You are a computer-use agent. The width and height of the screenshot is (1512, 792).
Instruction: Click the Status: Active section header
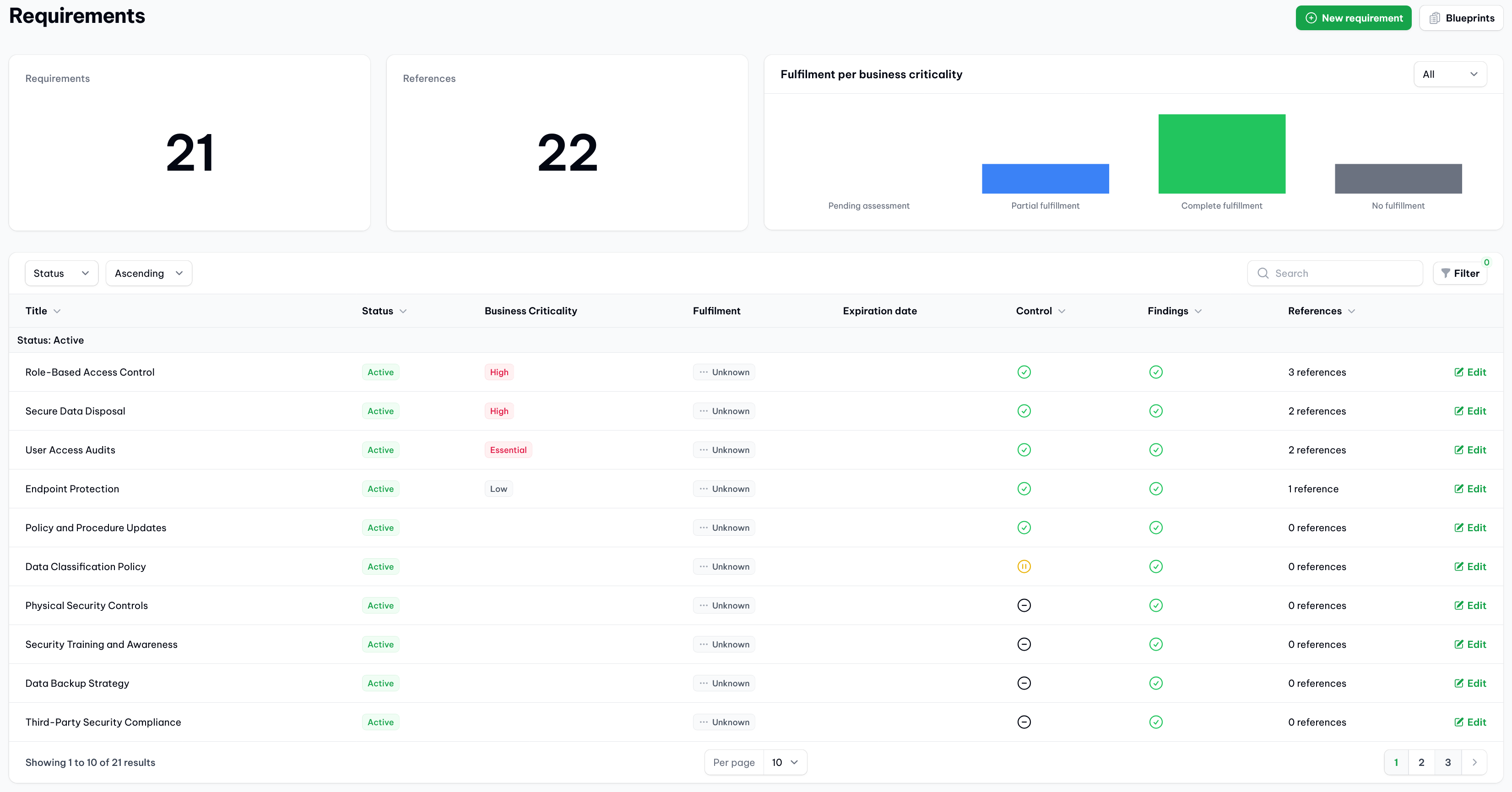(50, 340)
